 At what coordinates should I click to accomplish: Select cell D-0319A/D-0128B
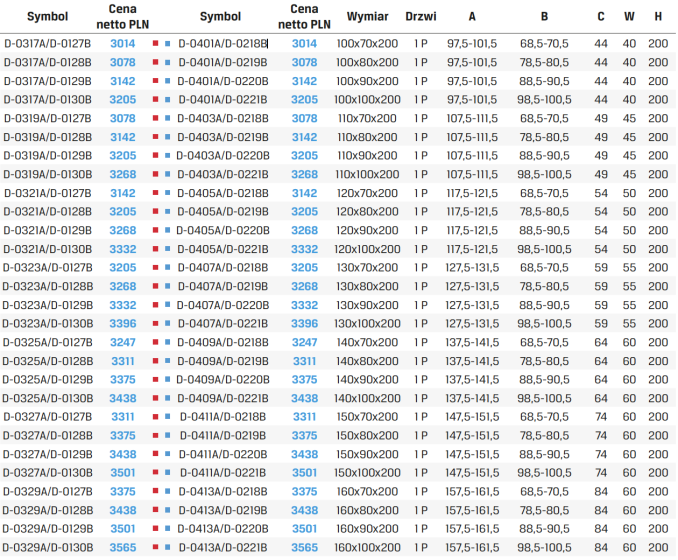tap(48, 137)
